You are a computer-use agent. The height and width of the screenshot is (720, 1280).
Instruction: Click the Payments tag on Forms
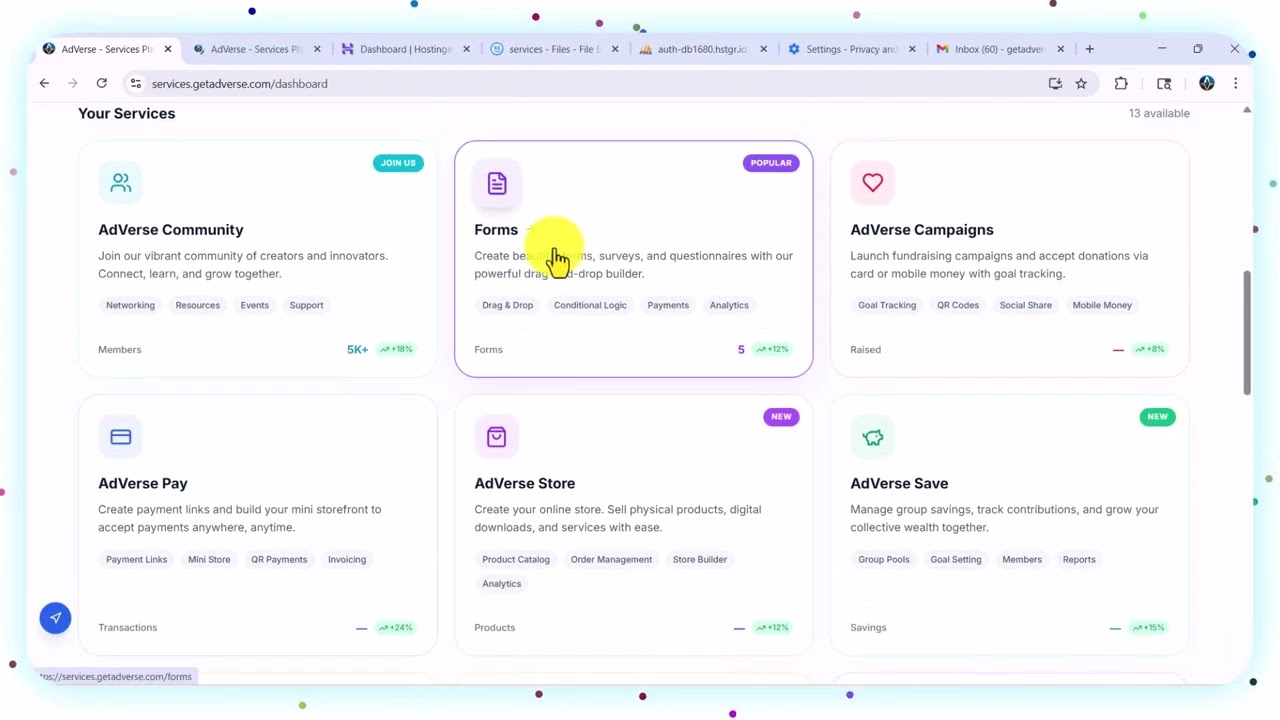click(668, 305)
